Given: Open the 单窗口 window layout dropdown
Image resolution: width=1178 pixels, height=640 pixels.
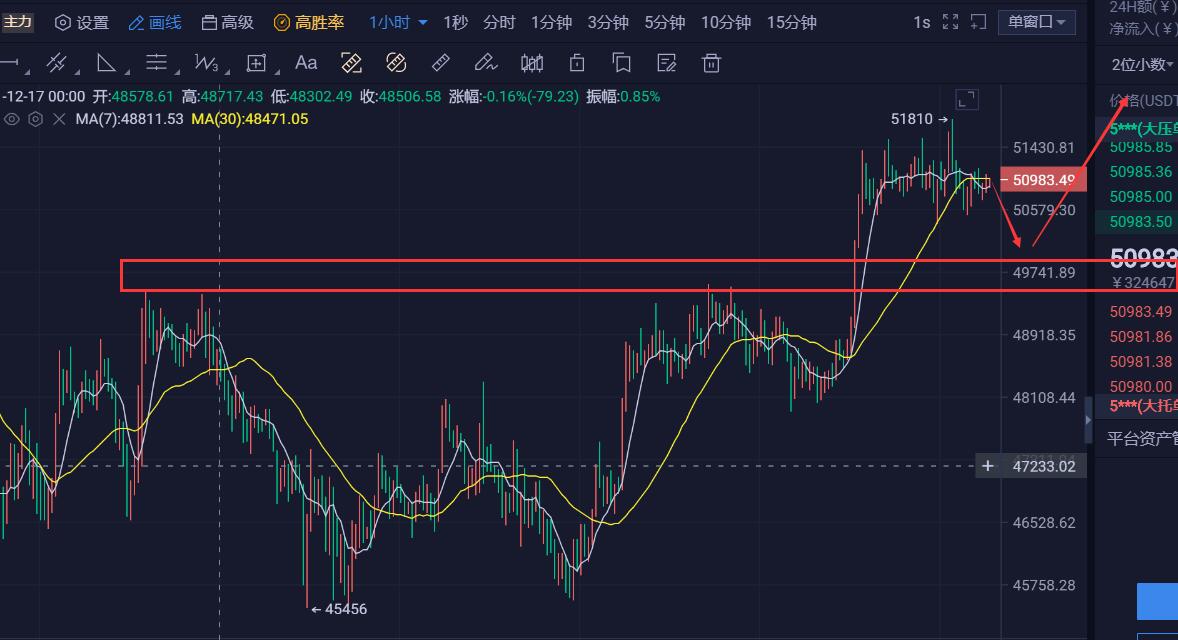Looking at the screenshot, I should tap(1036, 22).
